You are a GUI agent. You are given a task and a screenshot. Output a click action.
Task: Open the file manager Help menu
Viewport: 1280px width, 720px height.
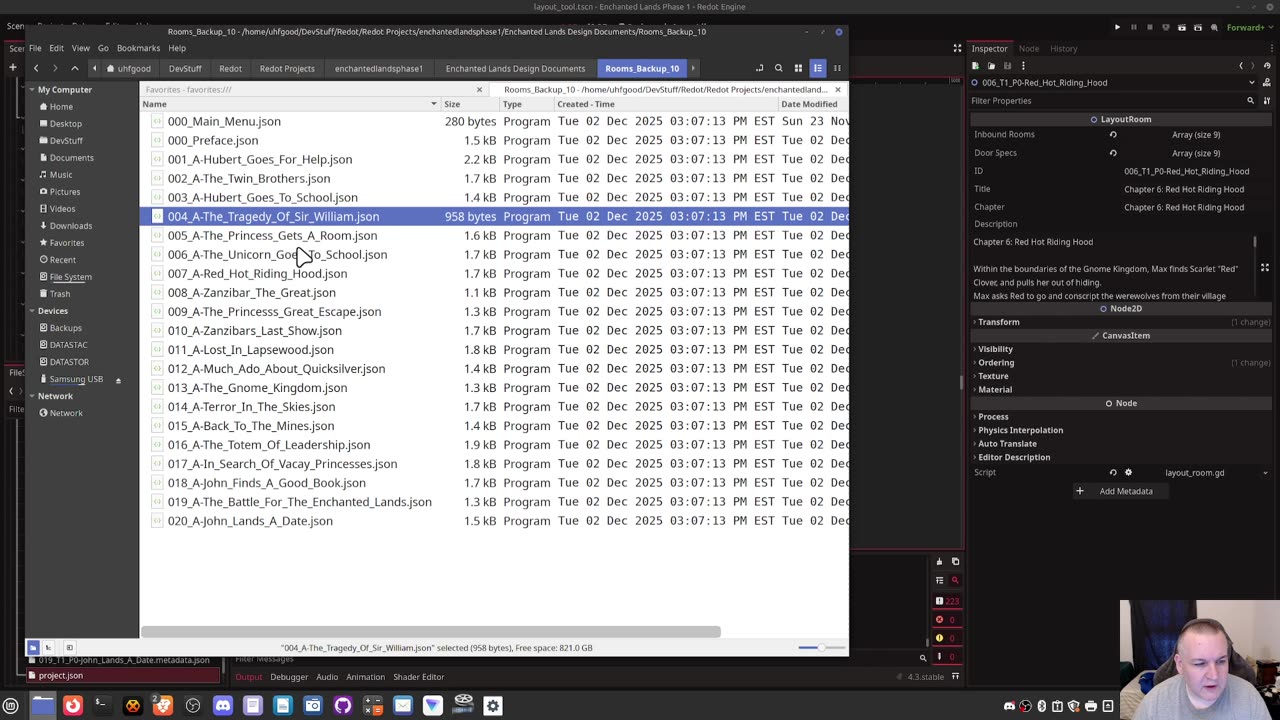[x=177, y=48]
